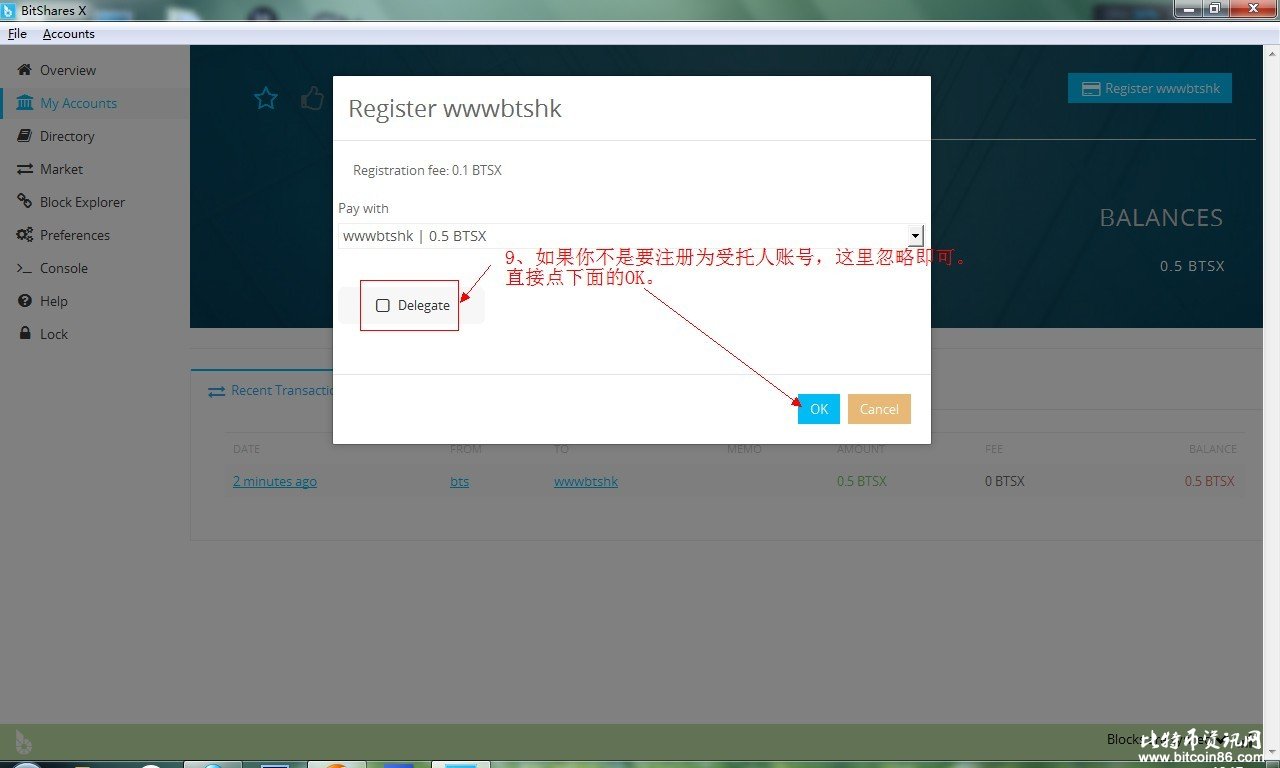Click the Block Explorer chain icon
This screenshot has width=1280, height=768.
coord(24,202)
